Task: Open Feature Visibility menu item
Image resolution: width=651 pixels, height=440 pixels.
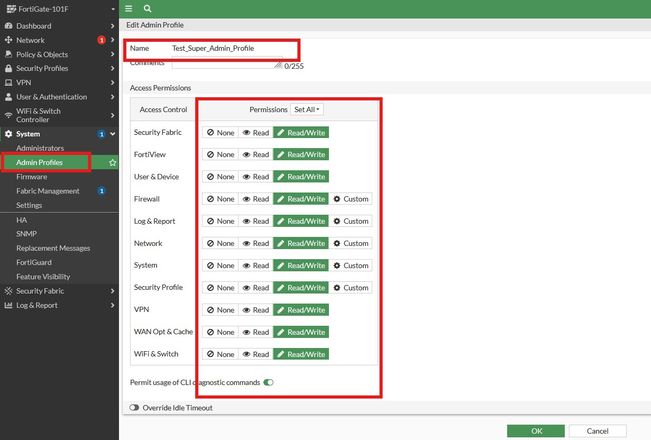Action: point(43,276)
